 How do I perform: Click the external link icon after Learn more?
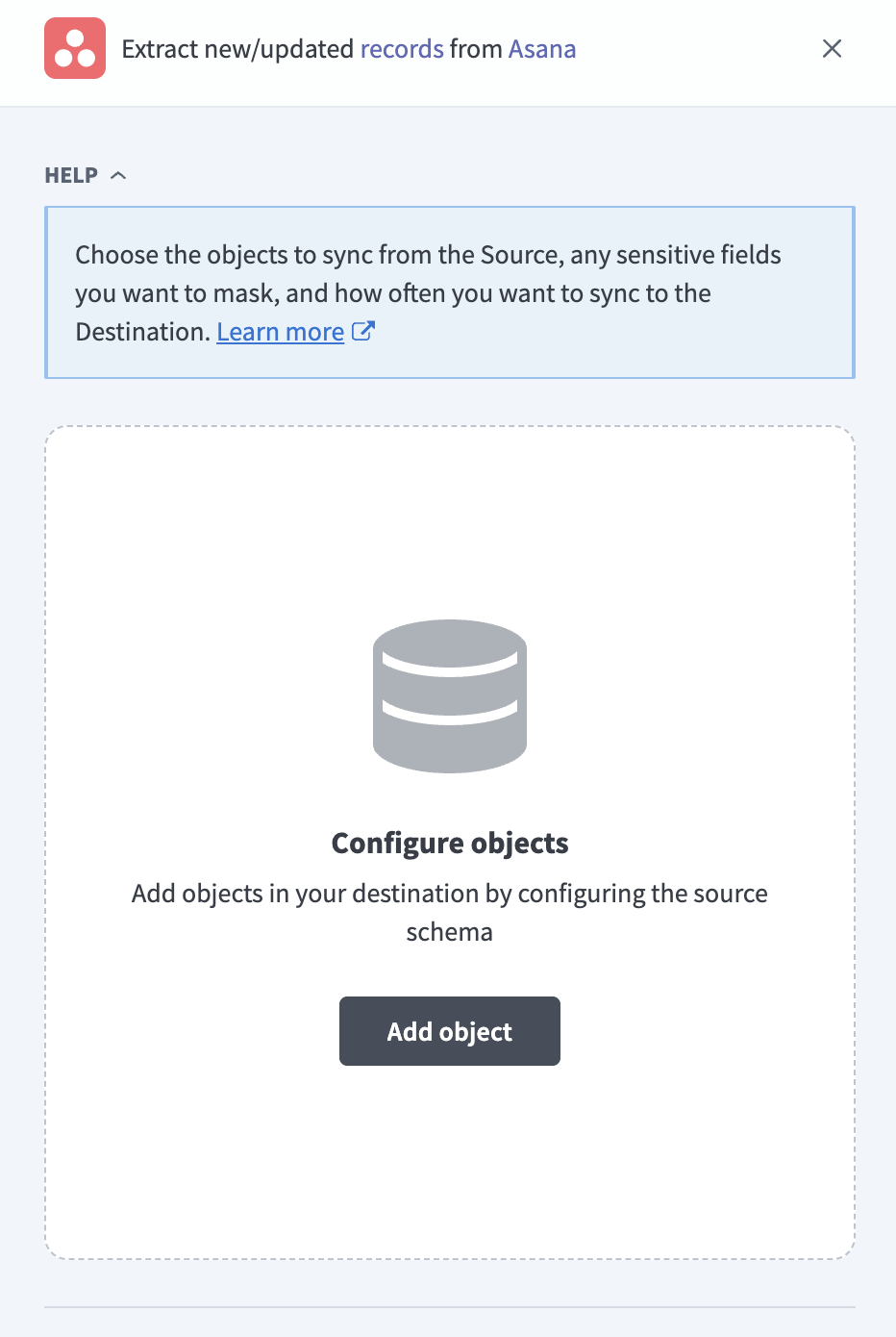tap(363, 331)
